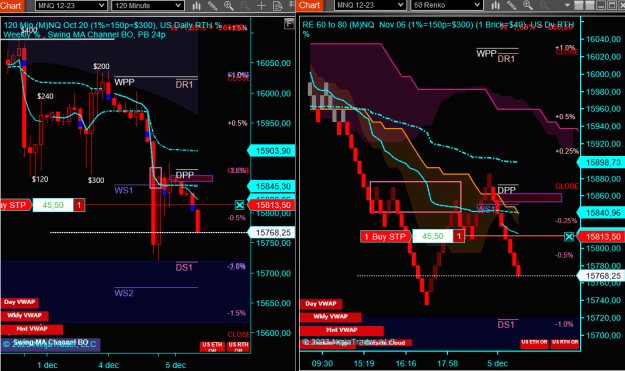The image size is (625, 371).
Task: Select the DR1 pivot label on the 120 Minute chart
Action: (185, 84)
